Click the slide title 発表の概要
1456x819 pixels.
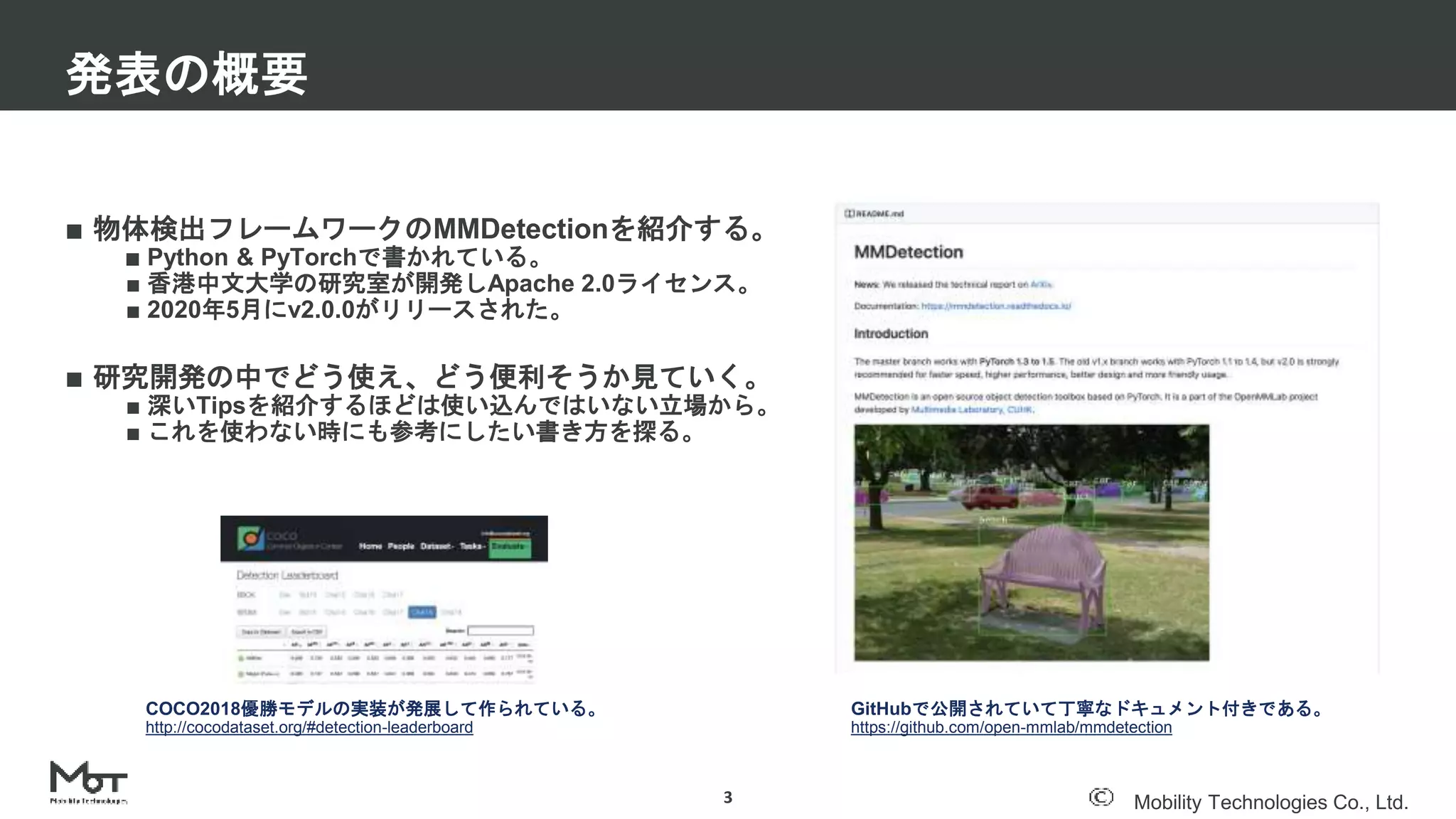pyautogui.click(x=186, y=74)
